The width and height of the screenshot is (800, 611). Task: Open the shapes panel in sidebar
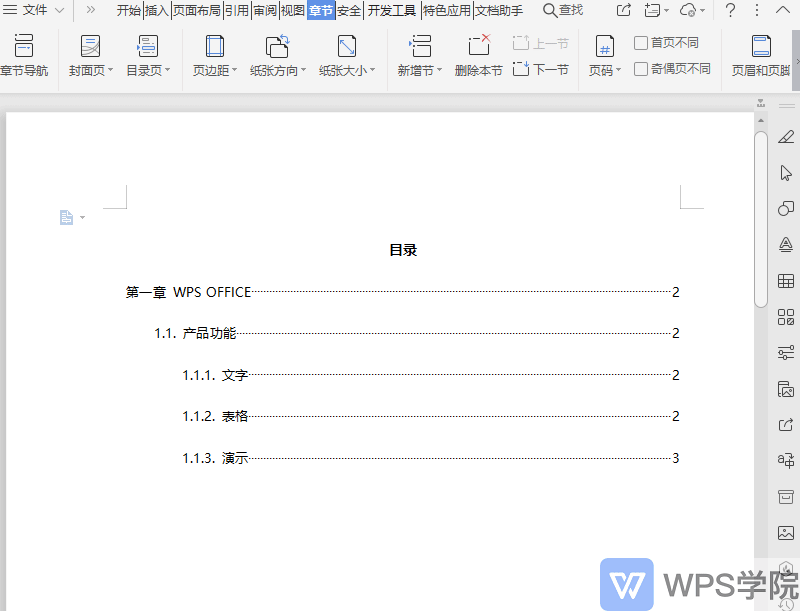pyautogui.click(x=786, y=209)
